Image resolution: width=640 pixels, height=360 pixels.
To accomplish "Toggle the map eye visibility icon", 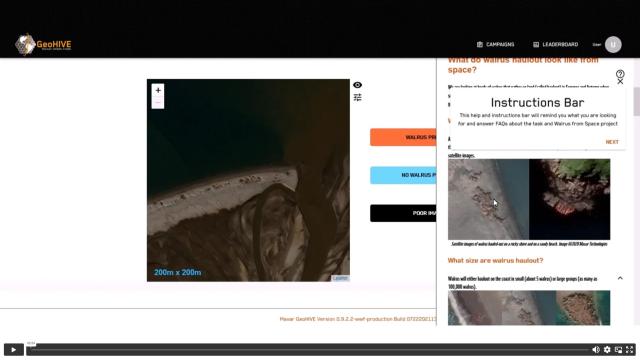I will [358, 85].
